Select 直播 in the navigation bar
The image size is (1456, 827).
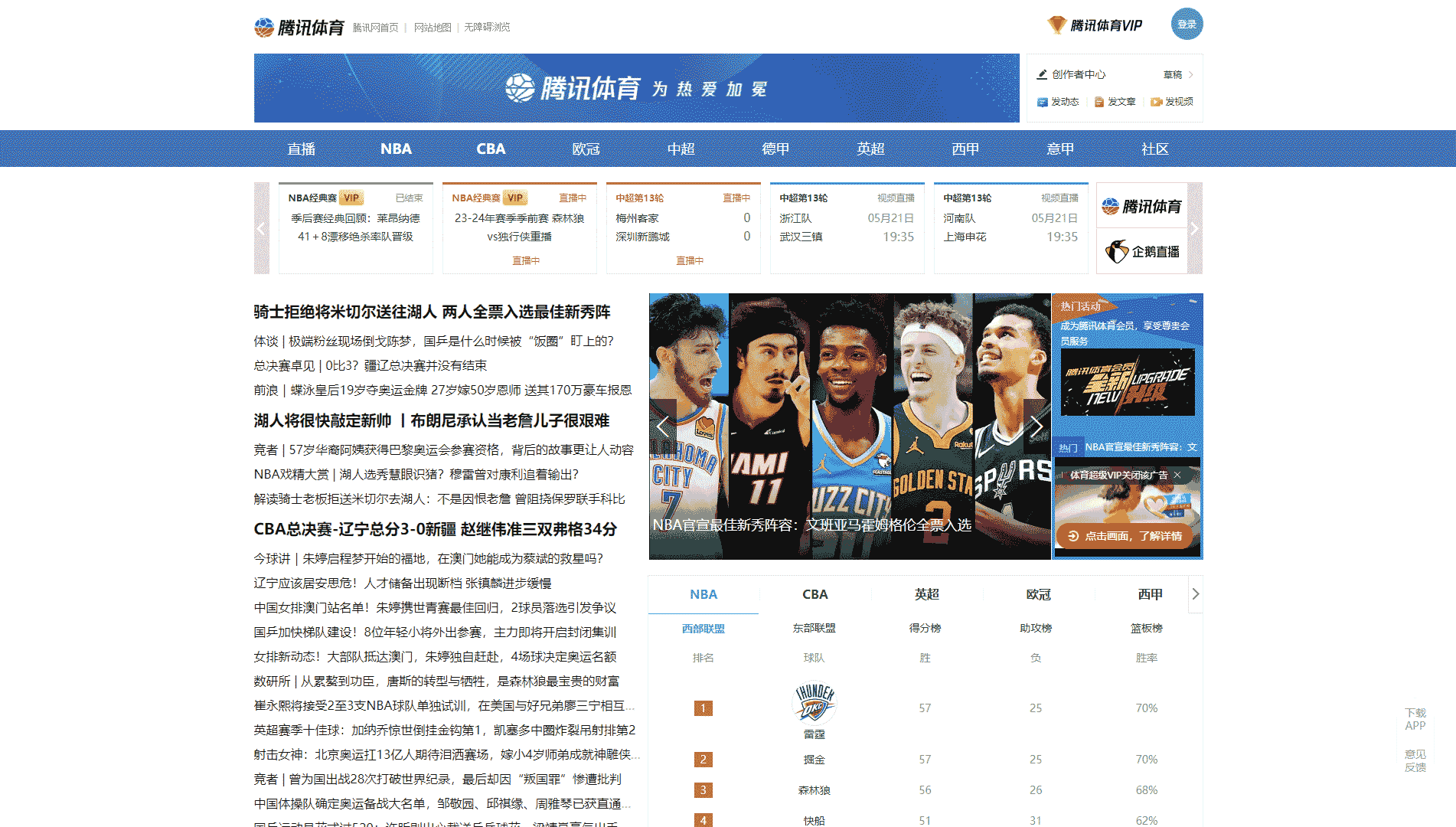point(301,149)
